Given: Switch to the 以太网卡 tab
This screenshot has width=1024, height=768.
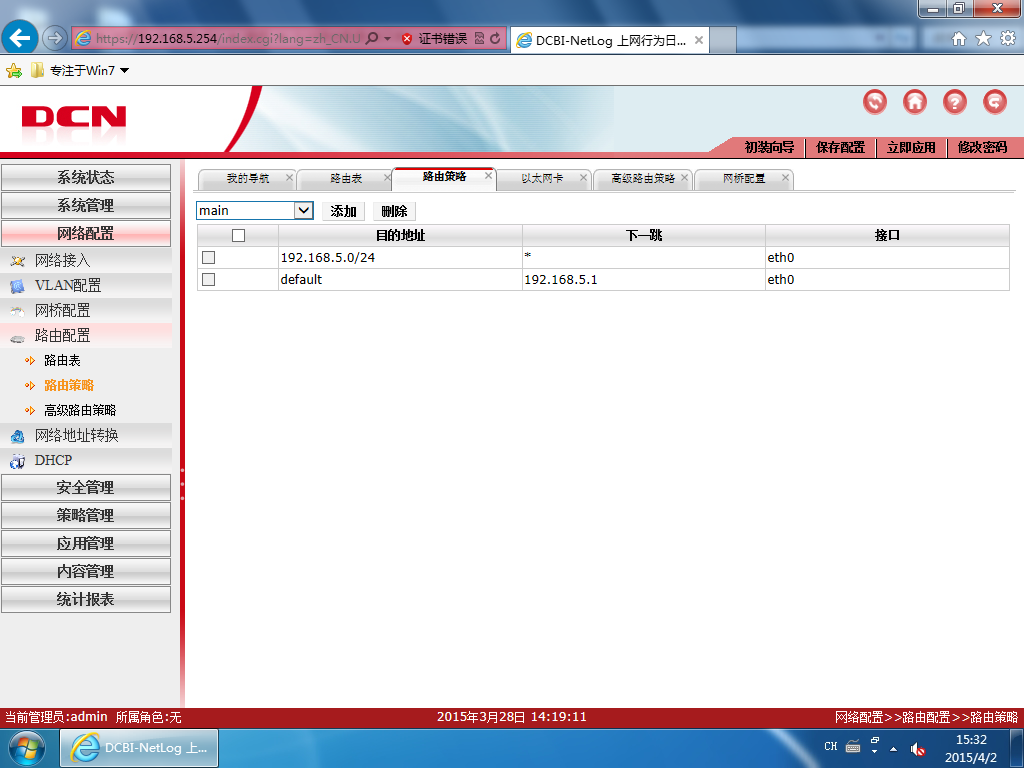Looking at the screenshot, I should (542, 178).
